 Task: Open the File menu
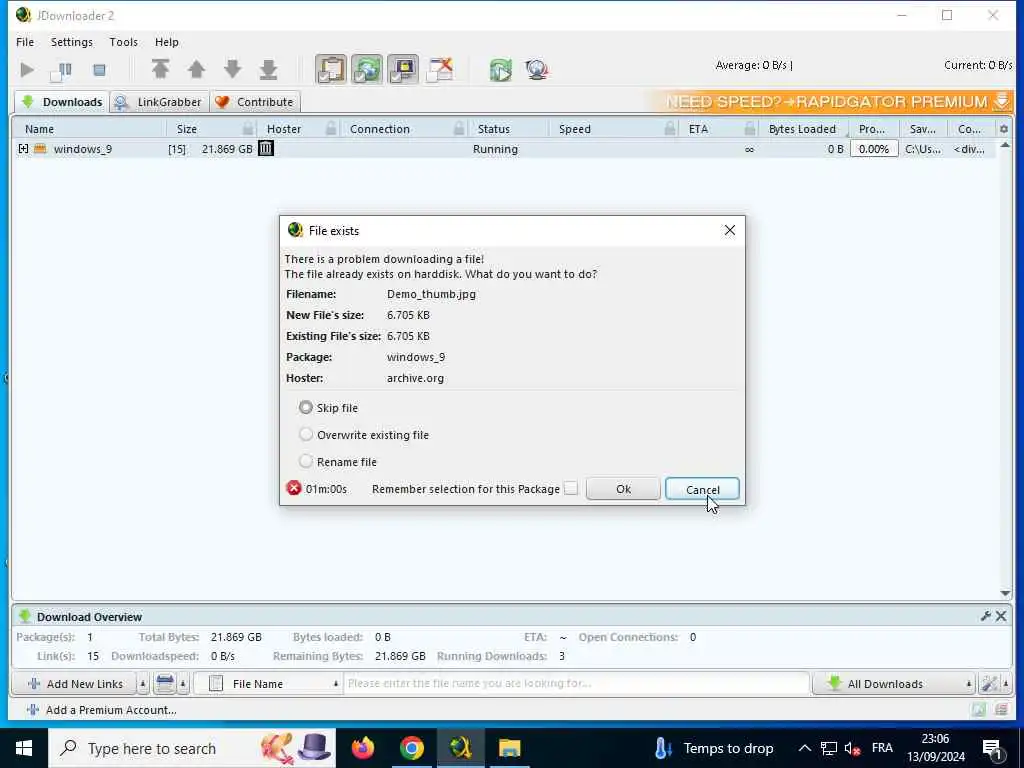point(25,42)
